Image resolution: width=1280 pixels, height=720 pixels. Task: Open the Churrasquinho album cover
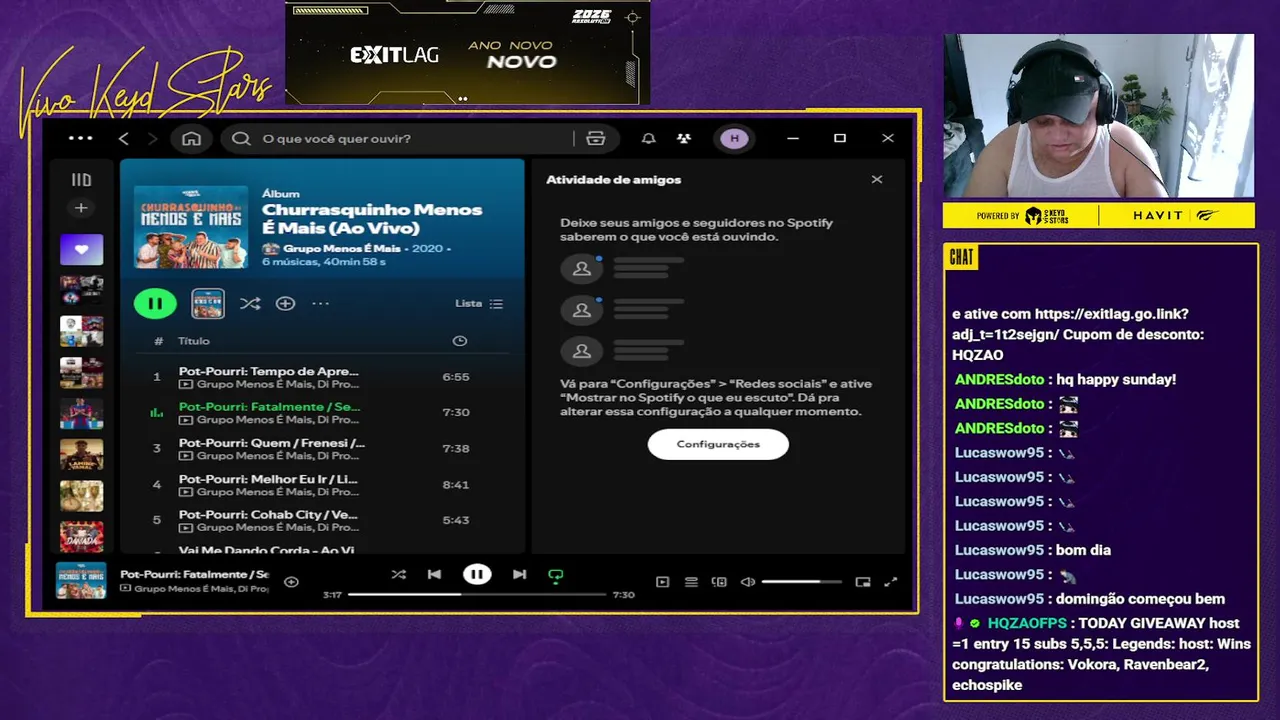(191, 227)
